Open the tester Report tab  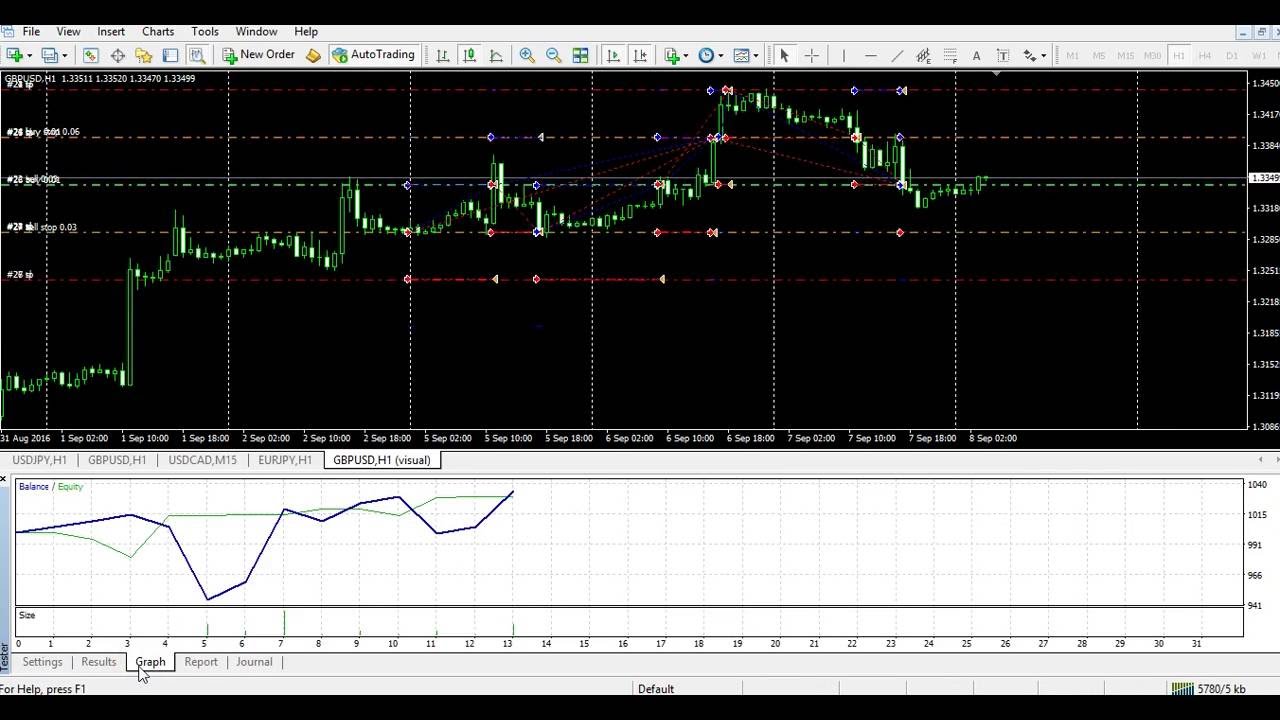[x=201, y=662]
